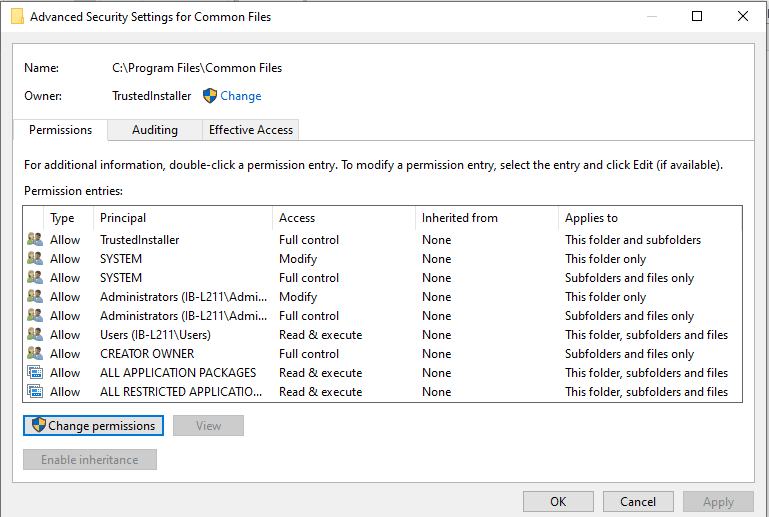Click the Users (IB-L211\Users) group icon

35,335
